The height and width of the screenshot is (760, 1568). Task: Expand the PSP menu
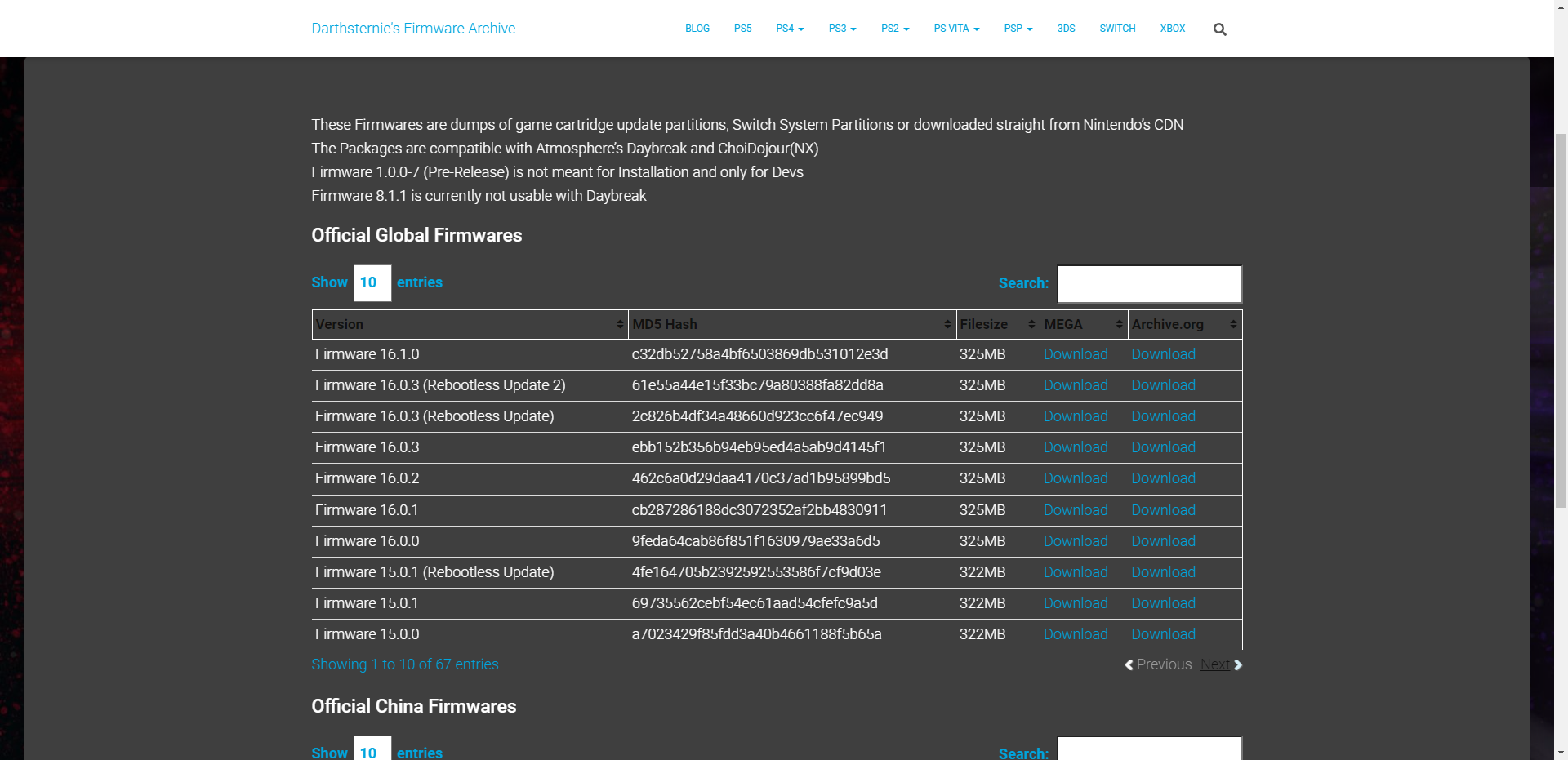pos(1018,29)
